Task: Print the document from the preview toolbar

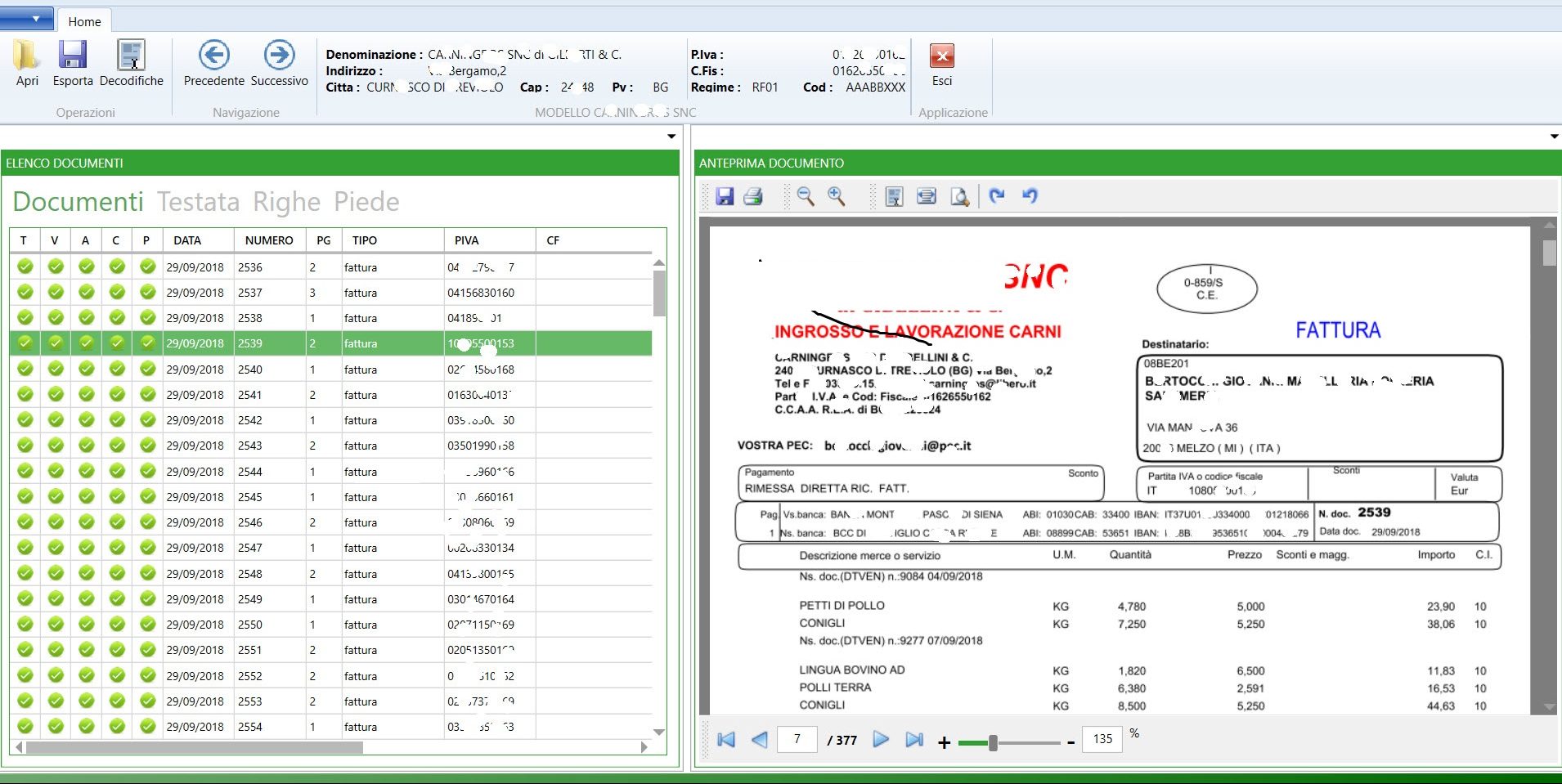Action: pyautogui.click(x=753, y=196)
